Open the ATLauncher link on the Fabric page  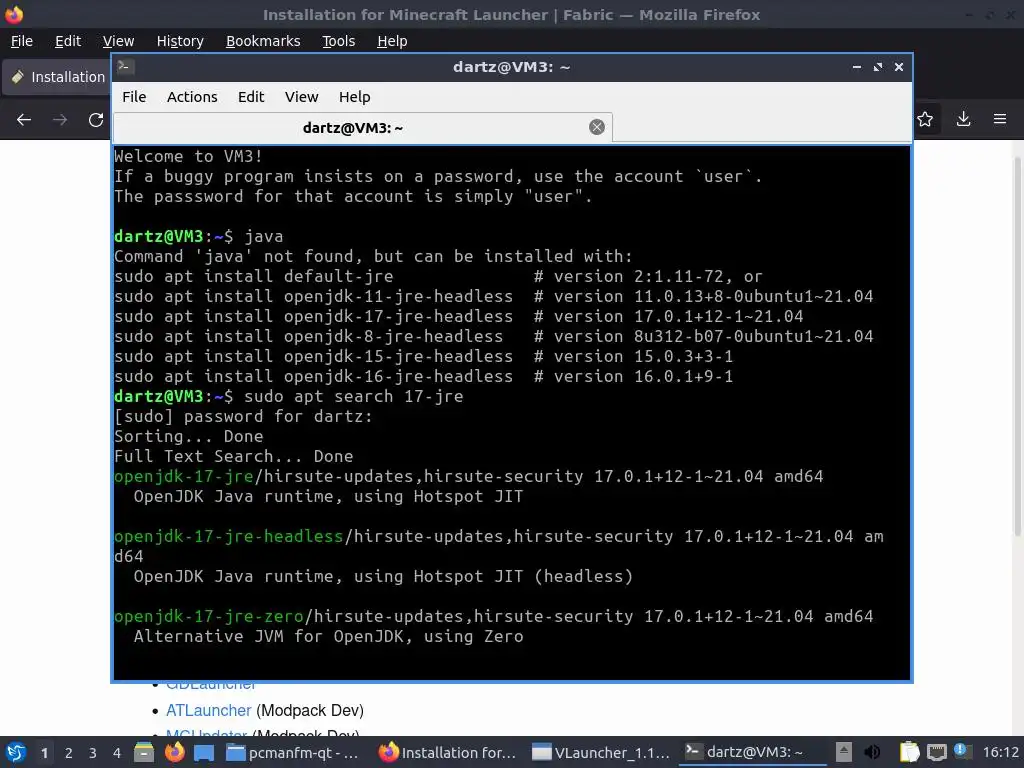point(208,710)
